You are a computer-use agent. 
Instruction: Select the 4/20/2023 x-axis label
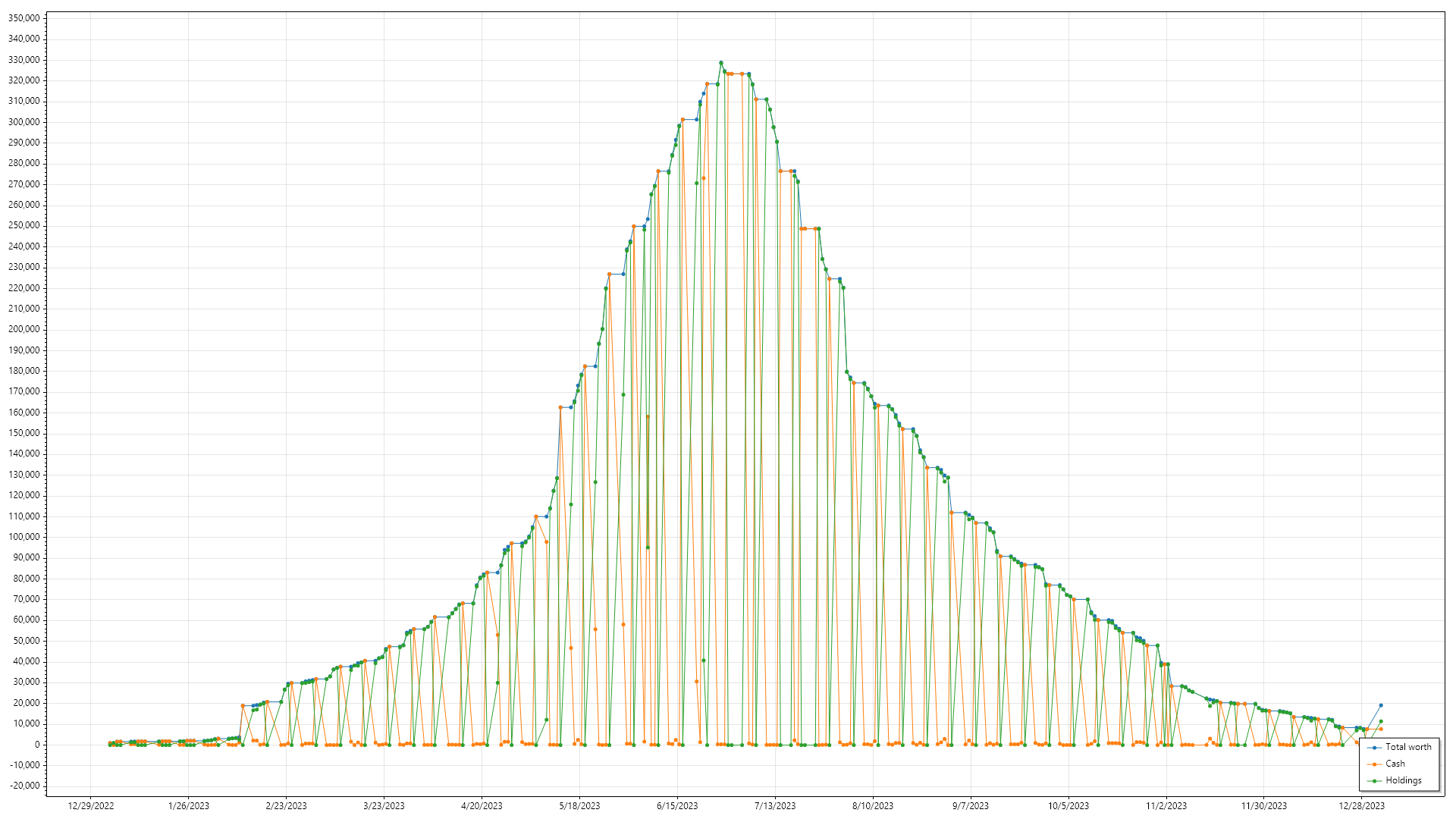[482, 806]
